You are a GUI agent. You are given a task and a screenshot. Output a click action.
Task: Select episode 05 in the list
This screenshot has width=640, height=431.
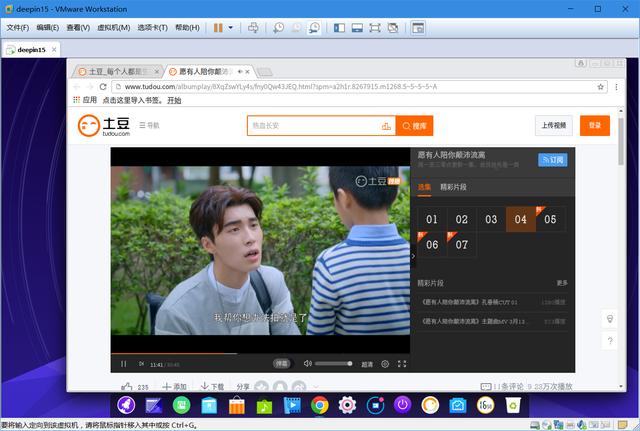(x=550, y=219)
